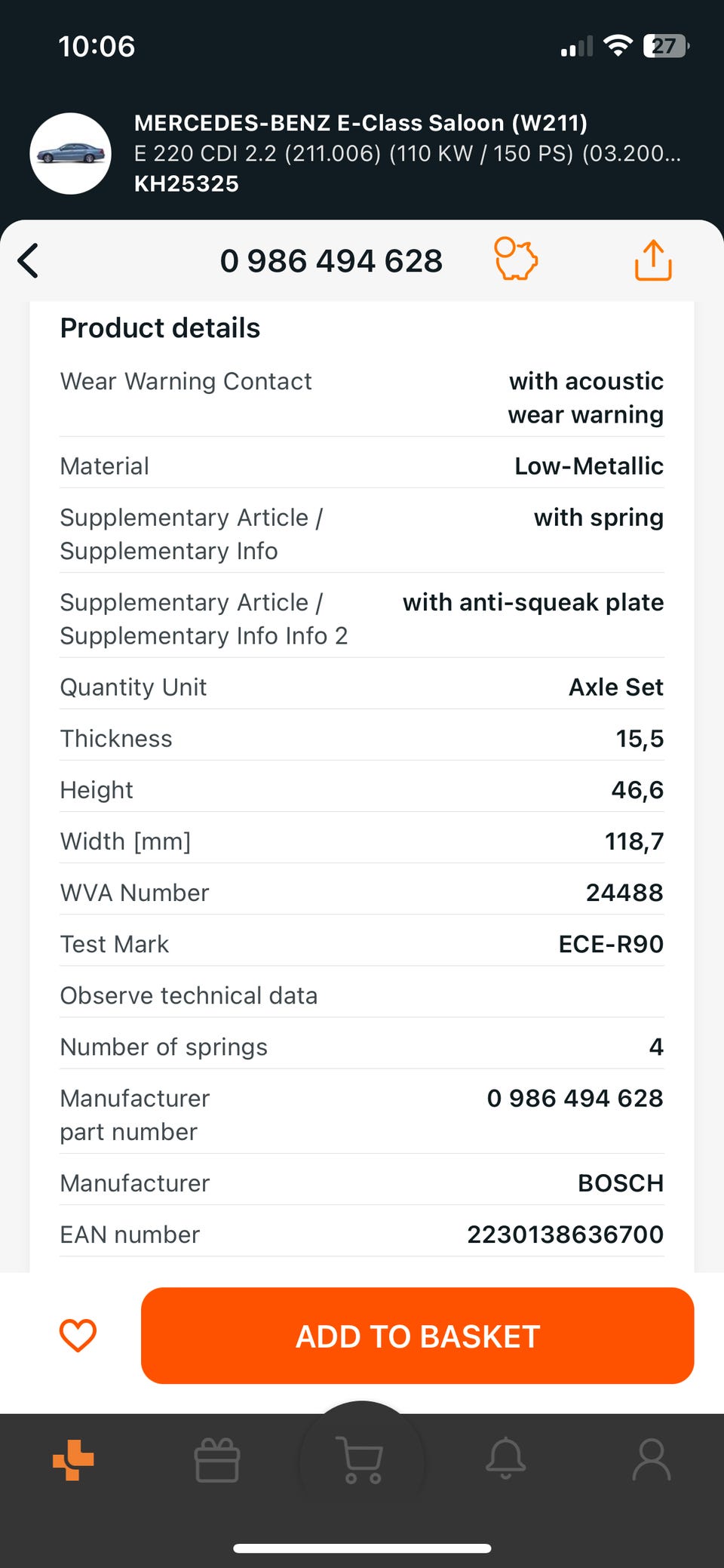Tap the back arrow chevron
724x1568 pixels.
[x=28, y=261]
